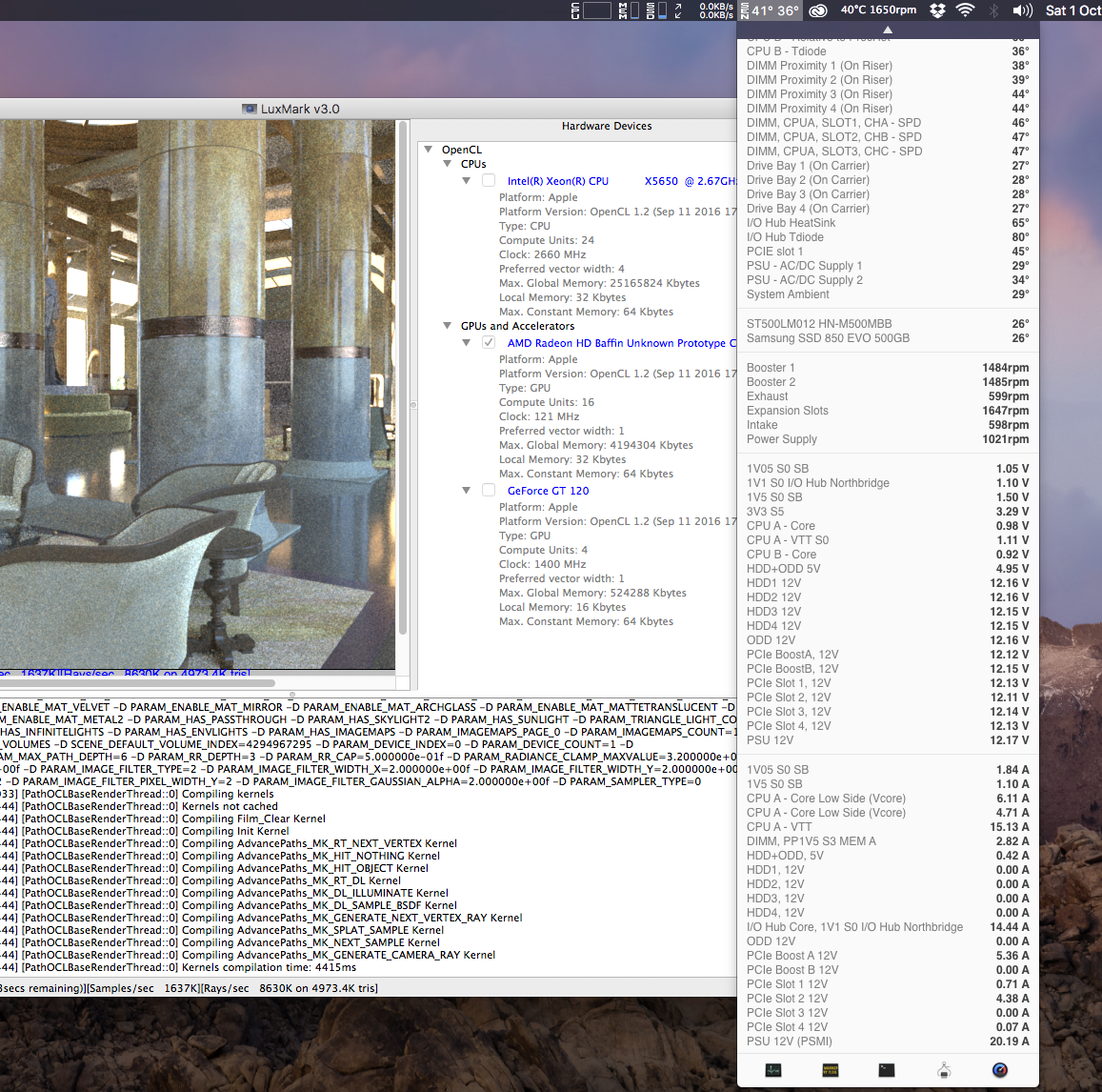1102x1092 pixels.
Task: Click 'Compute Units: 24' under Xeon CPU
Action: pyautogui.click(x=546, y=240)
